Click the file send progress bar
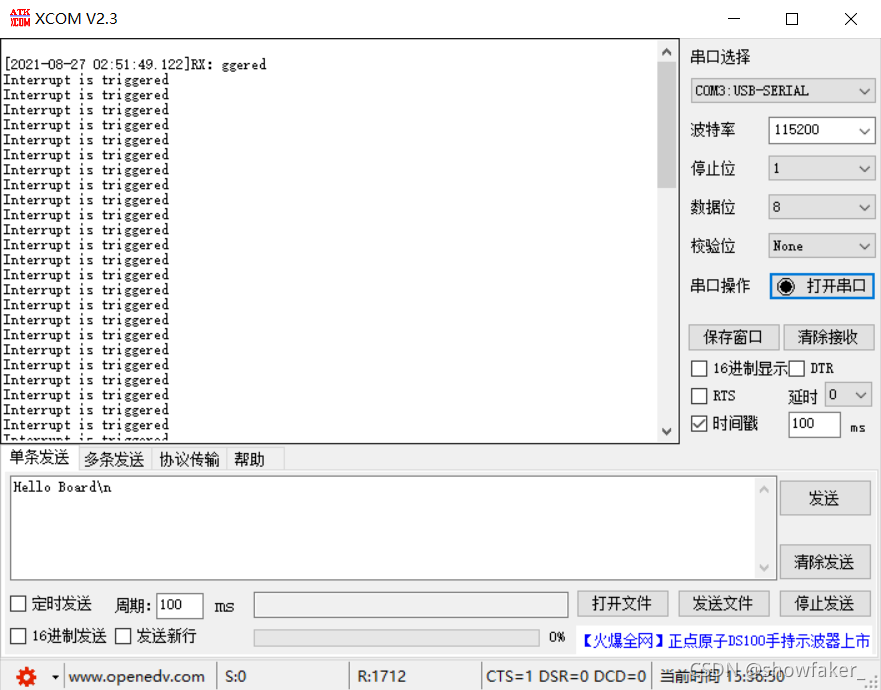The image size is (881, 690). coord(397,638)
